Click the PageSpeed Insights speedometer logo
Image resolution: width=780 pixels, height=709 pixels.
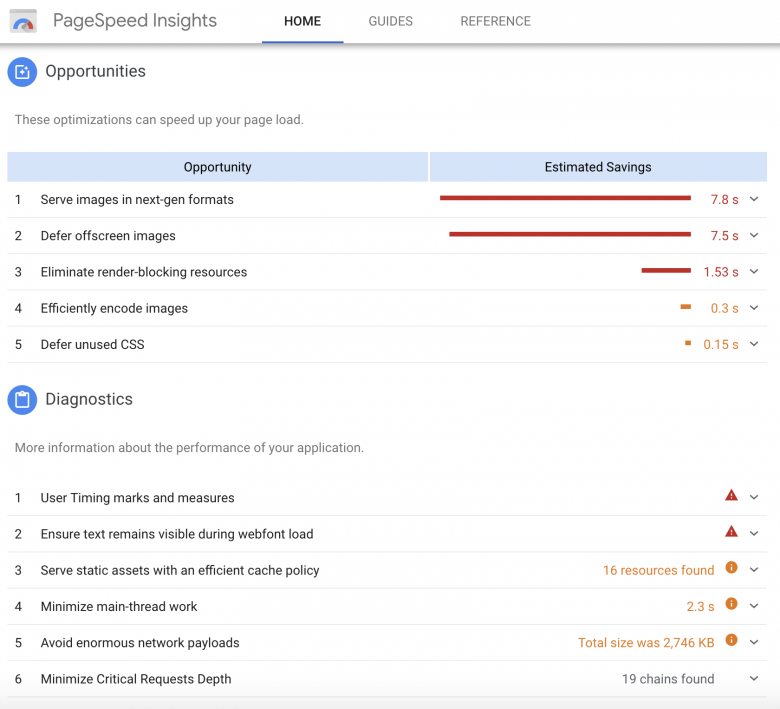point(23,21)
